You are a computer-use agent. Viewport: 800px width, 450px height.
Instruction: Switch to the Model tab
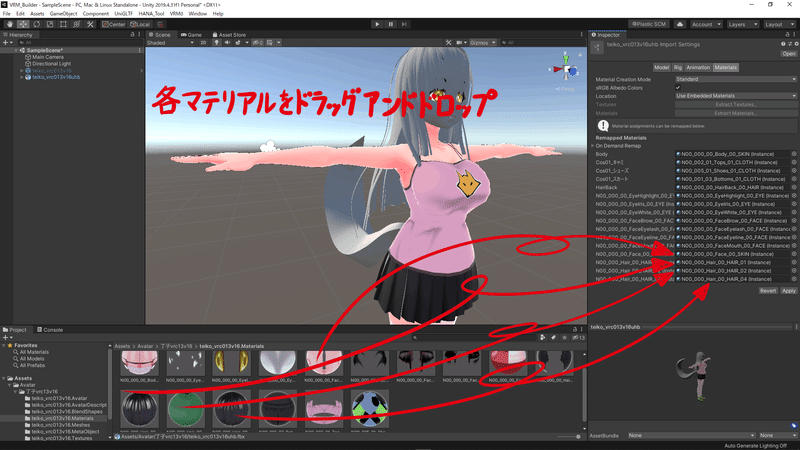pos(661,67)
